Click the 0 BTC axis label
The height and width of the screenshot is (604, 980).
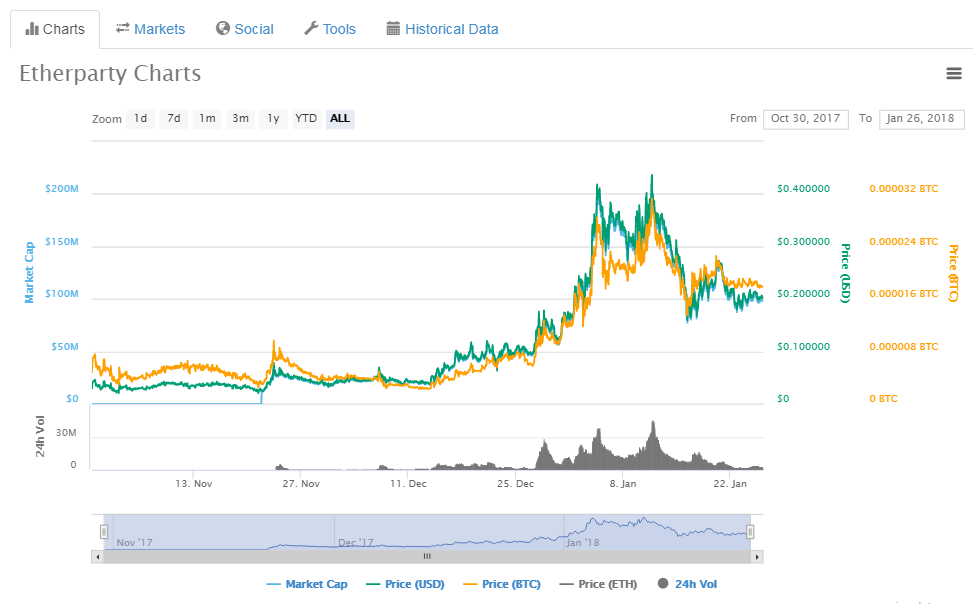point(884,399)
